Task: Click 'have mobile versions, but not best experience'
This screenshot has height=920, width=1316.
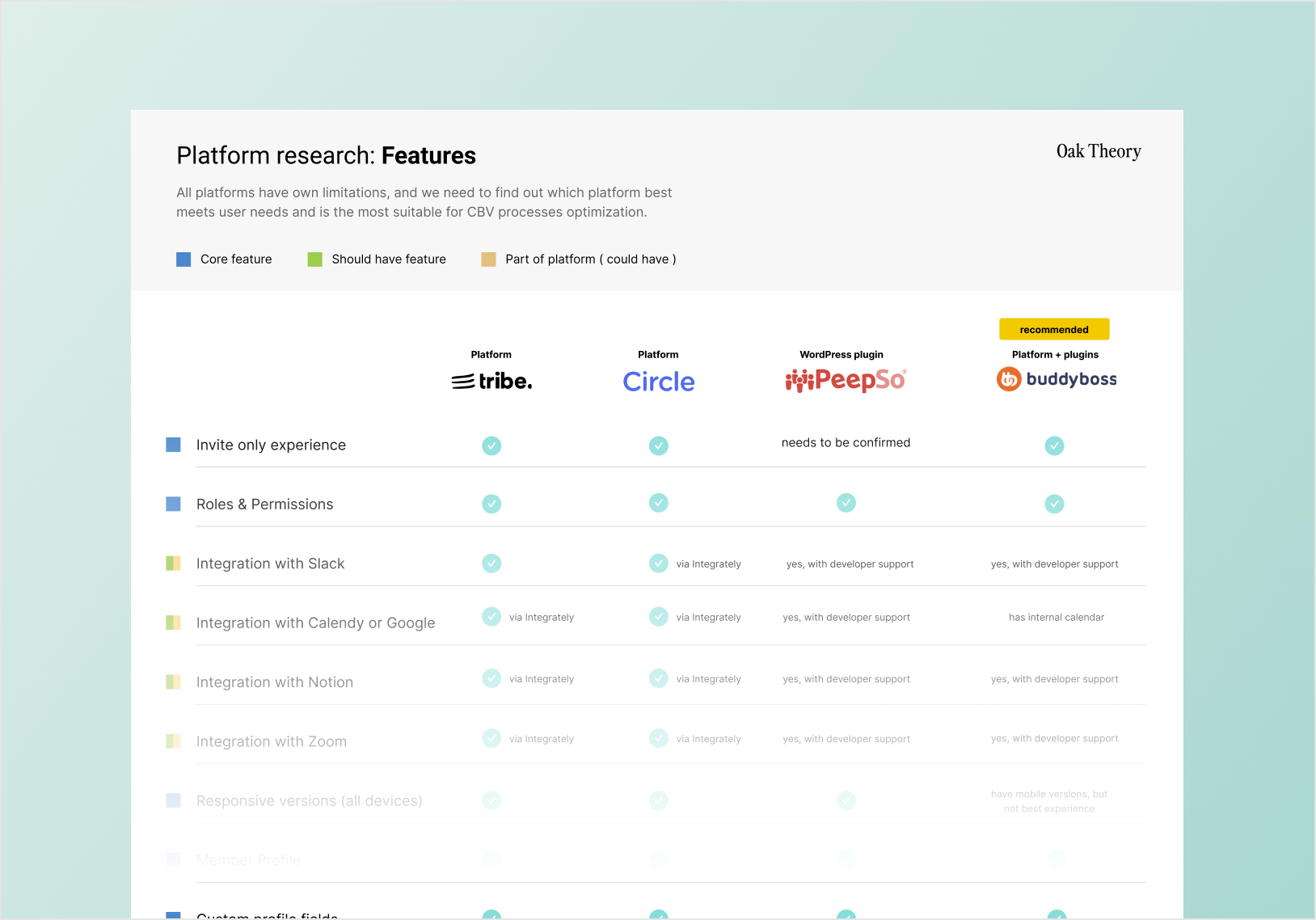Action: [x=1049, y=801]
